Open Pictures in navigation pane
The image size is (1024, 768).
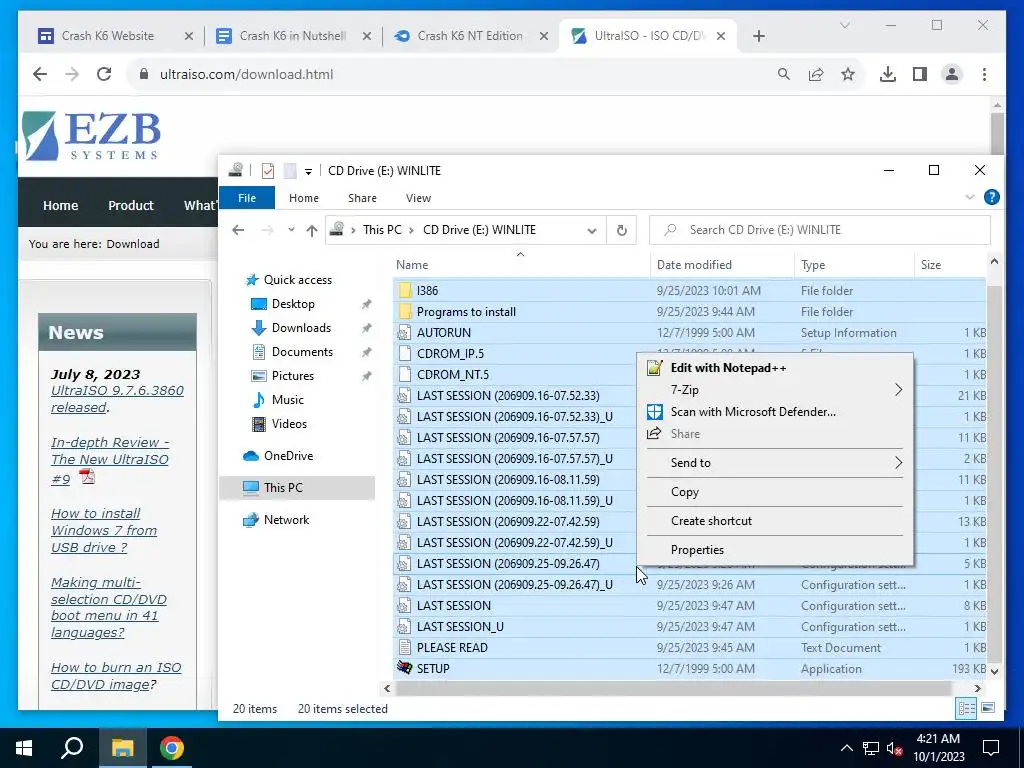coord(292,376)
